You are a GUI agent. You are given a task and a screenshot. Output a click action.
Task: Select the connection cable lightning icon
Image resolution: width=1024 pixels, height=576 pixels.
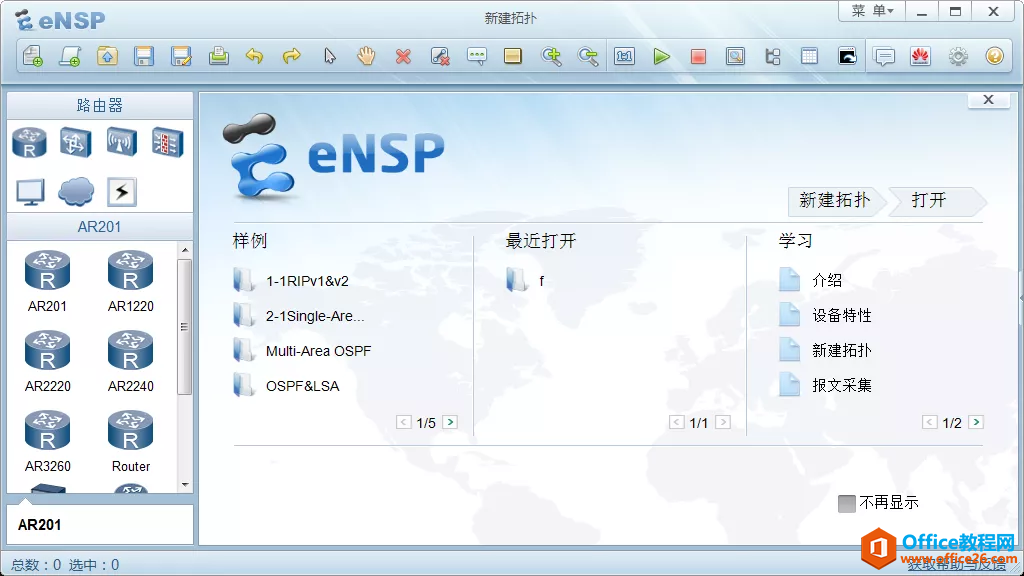(121, 192)
